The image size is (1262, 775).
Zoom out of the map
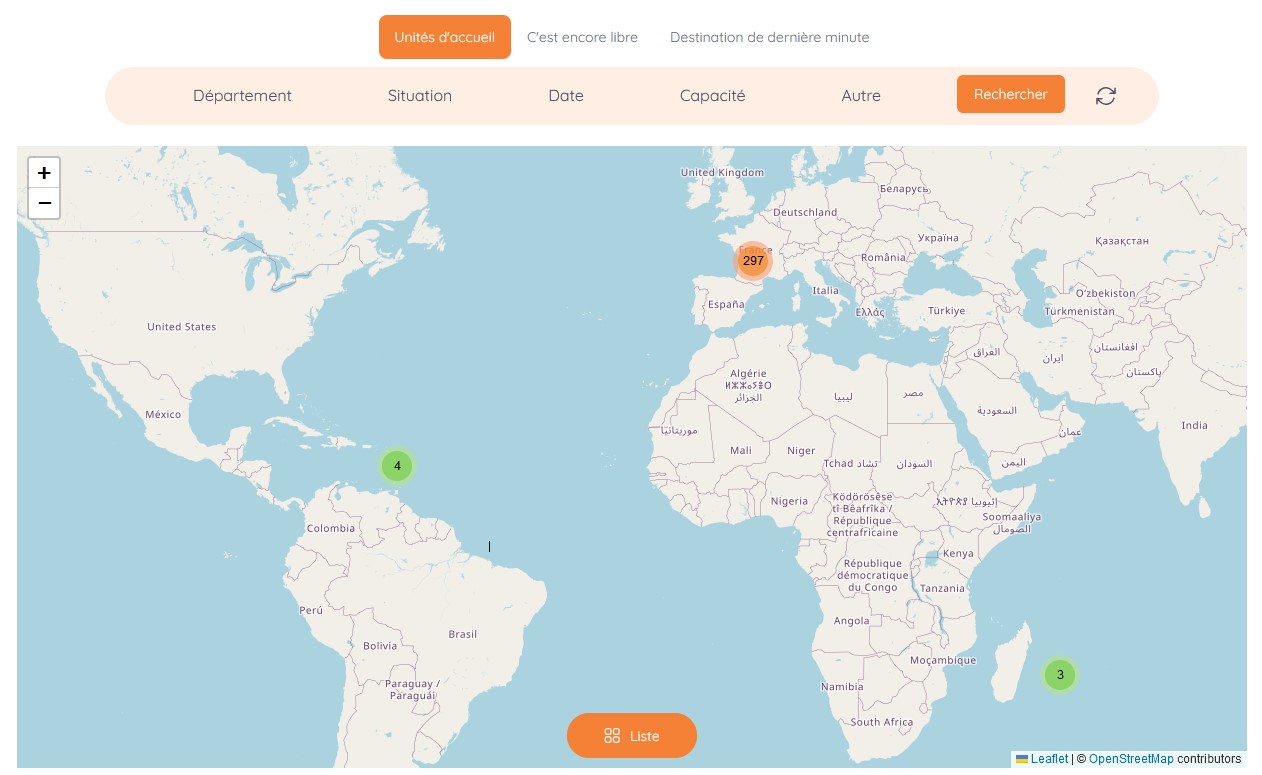click(x=44, y=203)
